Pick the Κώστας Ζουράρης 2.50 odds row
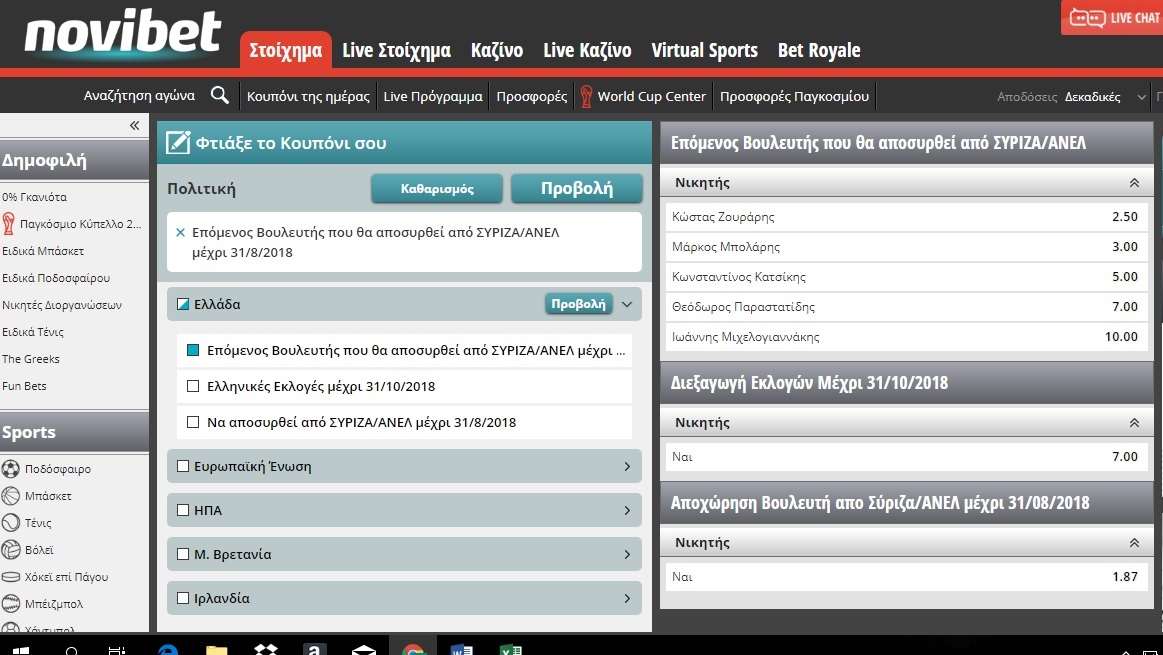Screen dimensions: 1163x655 pyautogui.click(x=905, y=217)
